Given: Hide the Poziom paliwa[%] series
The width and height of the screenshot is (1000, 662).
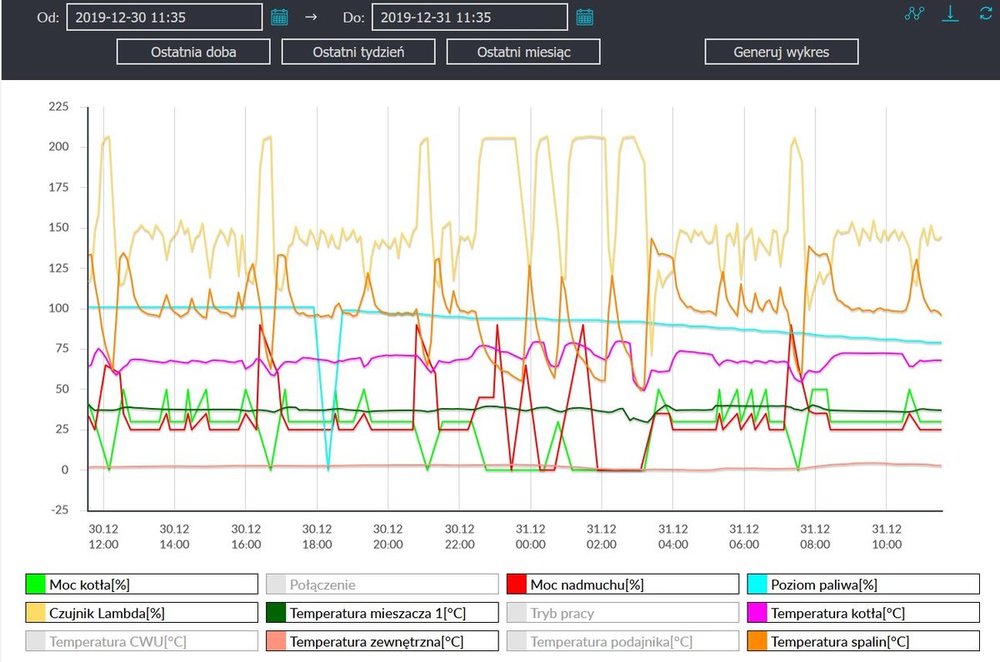Looking at the screenshot, I should coord(860,584).
